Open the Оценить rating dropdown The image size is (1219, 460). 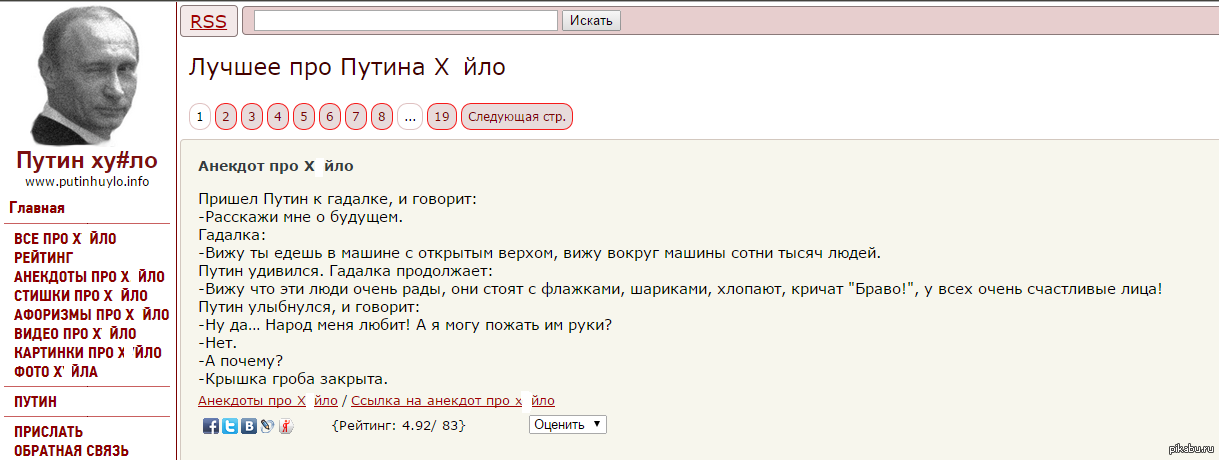pos(567,424)
